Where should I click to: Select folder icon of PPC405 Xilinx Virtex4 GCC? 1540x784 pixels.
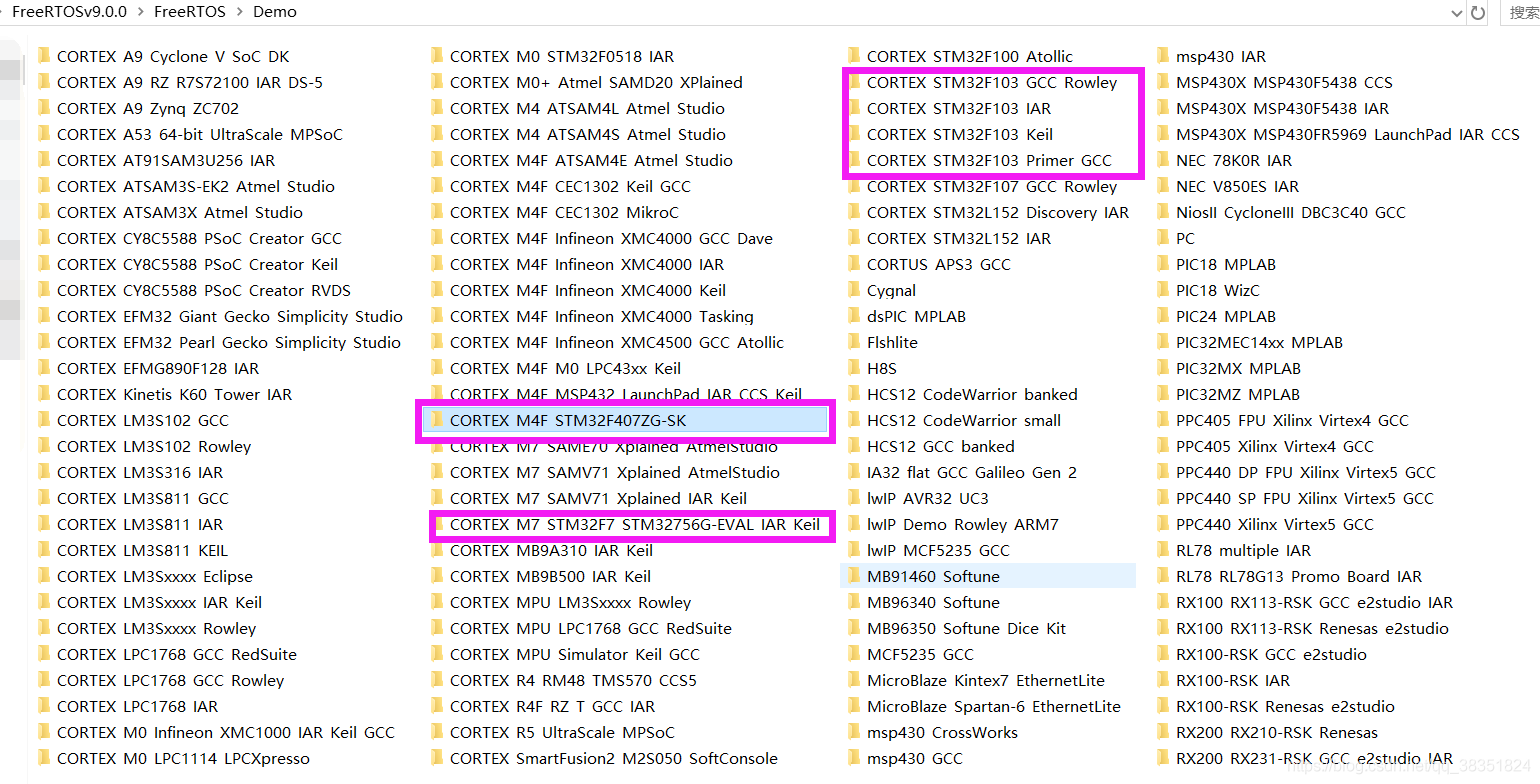[x=1164, y=446]
